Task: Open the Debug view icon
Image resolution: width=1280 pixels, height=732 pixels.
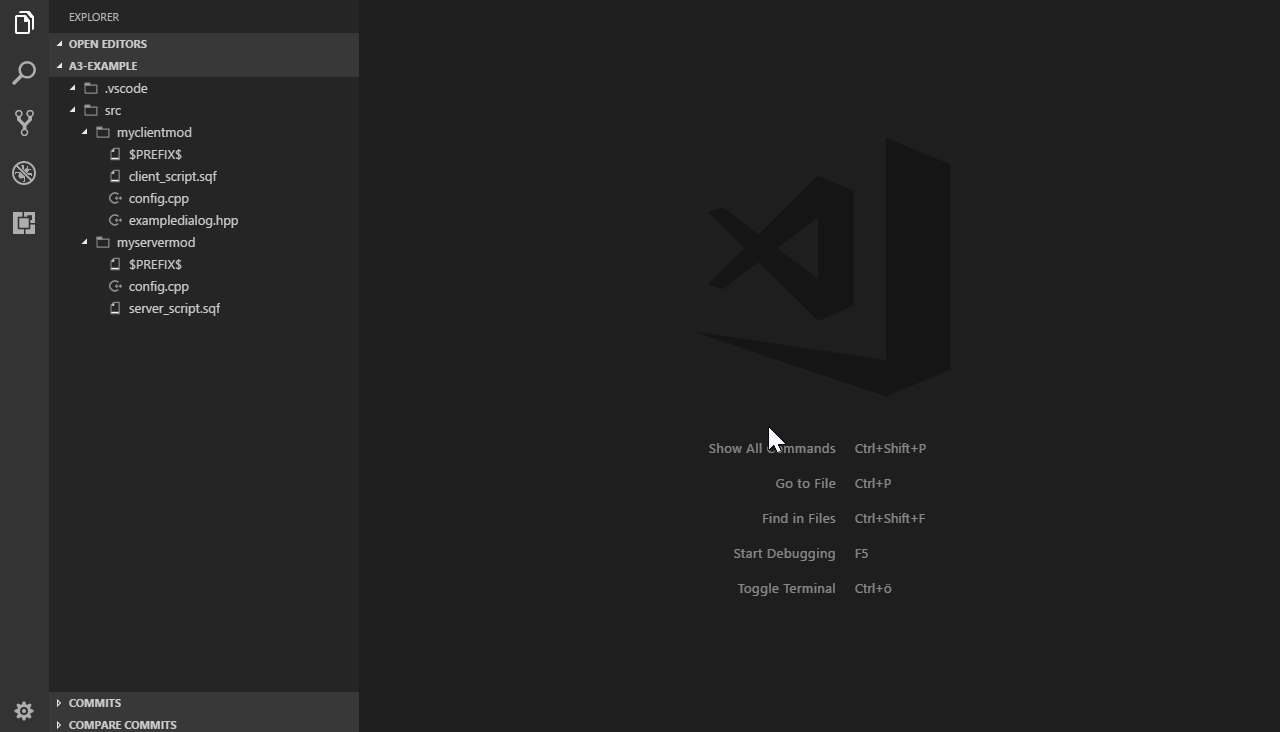Action: (24, 172)
